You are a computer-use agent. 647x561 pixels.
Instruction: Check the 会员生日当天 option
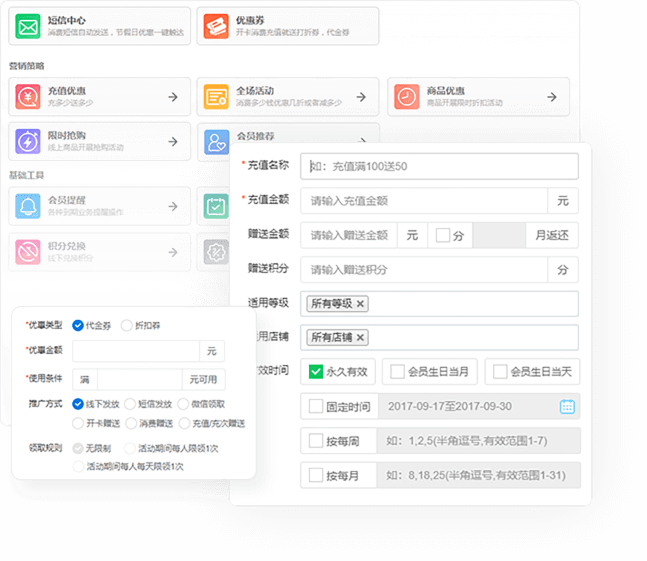pos(500,372)
